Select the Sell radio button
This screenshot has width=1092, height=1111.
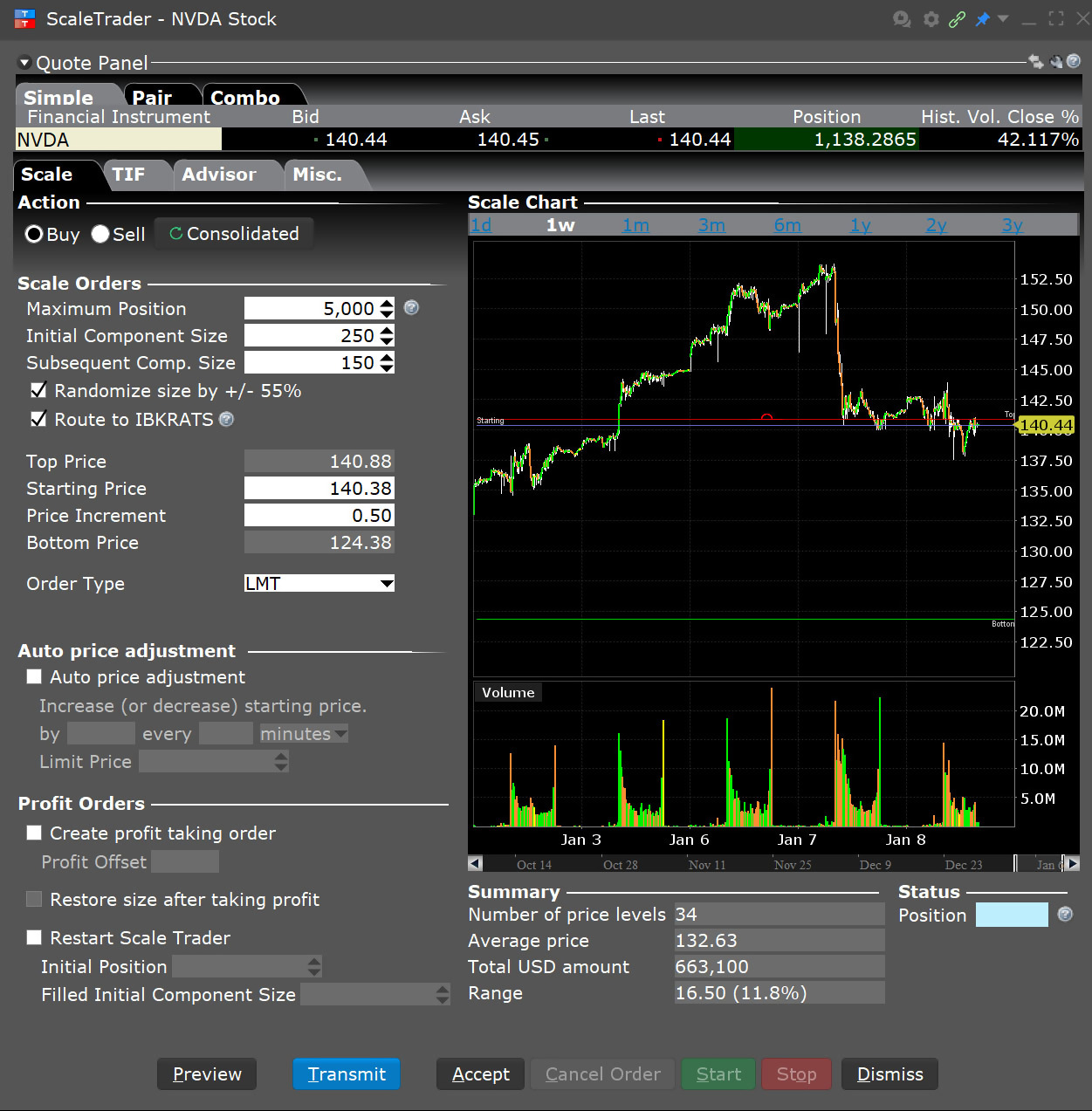pyautogui.click(x=99, y=234)
